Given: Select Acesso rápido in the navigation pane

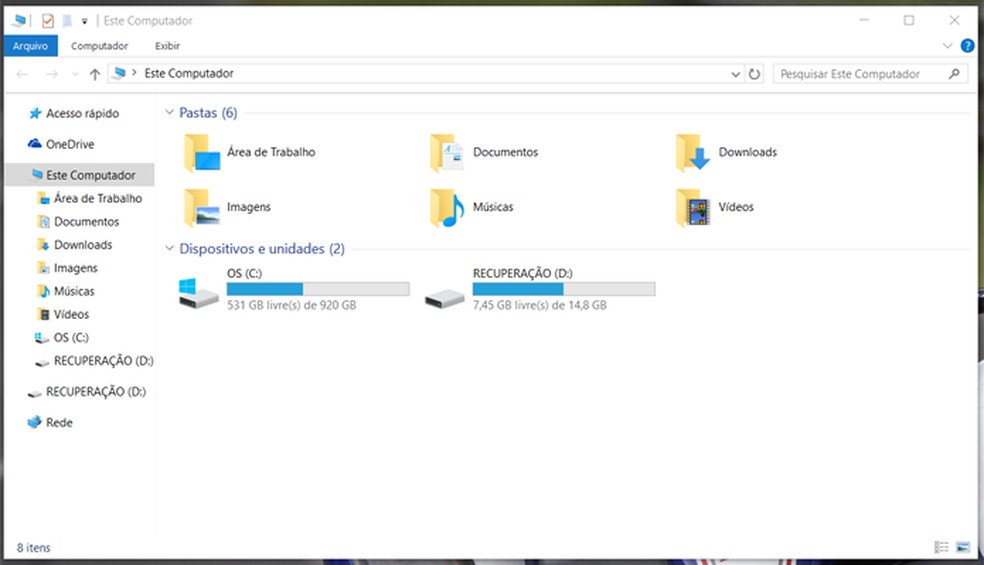Looking at the screenshot, I should [x=82, y=113].
